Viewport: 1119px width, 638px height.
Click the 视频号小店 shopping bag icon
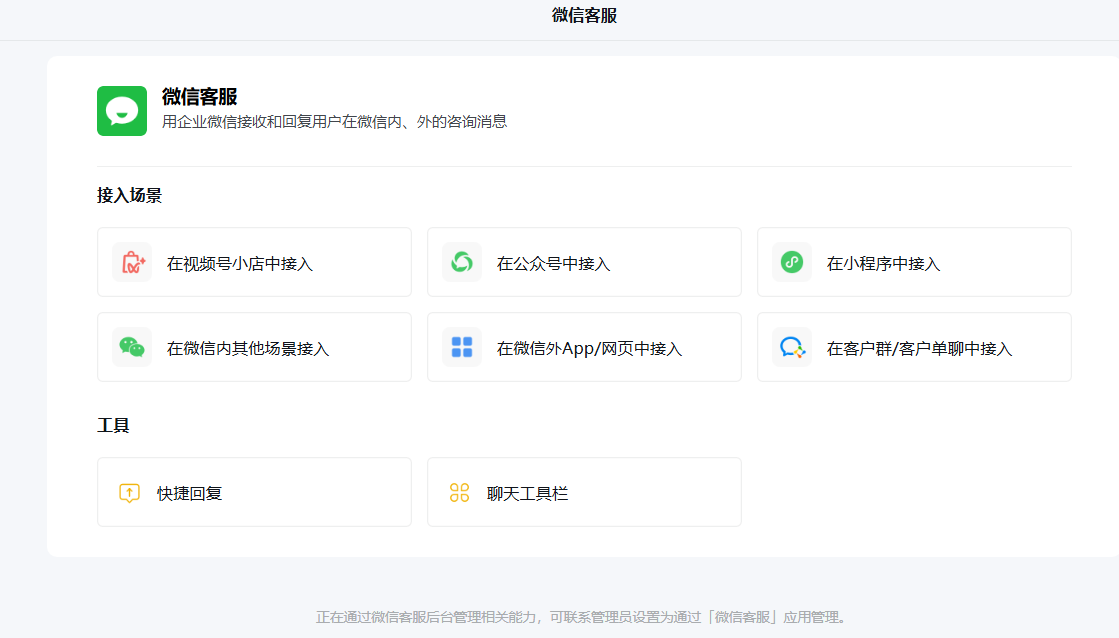point(132,263)
